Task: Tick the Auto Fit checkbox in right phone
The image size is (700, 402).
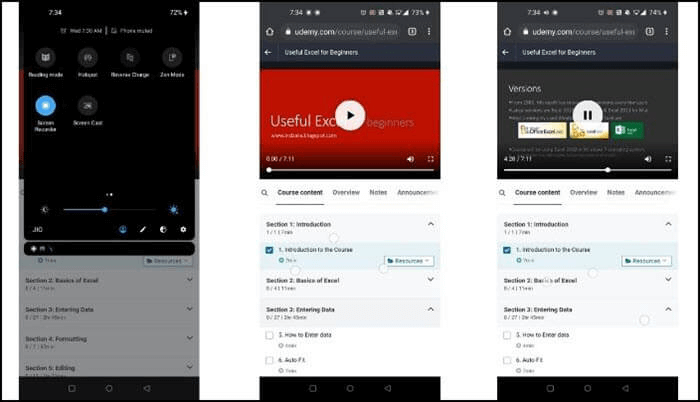Action: 508,359
